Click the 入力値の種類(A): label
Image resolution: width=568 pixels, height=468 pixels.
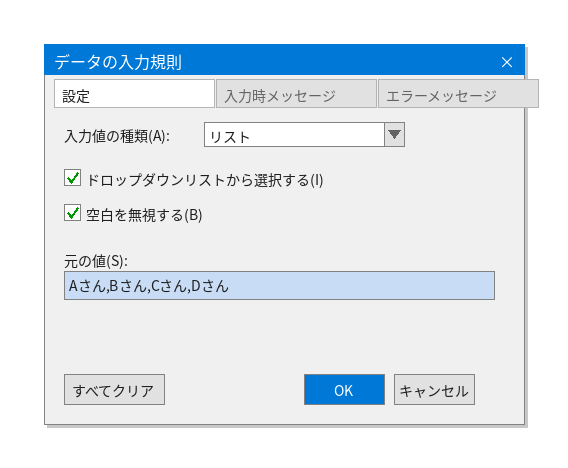pos(117,137)
